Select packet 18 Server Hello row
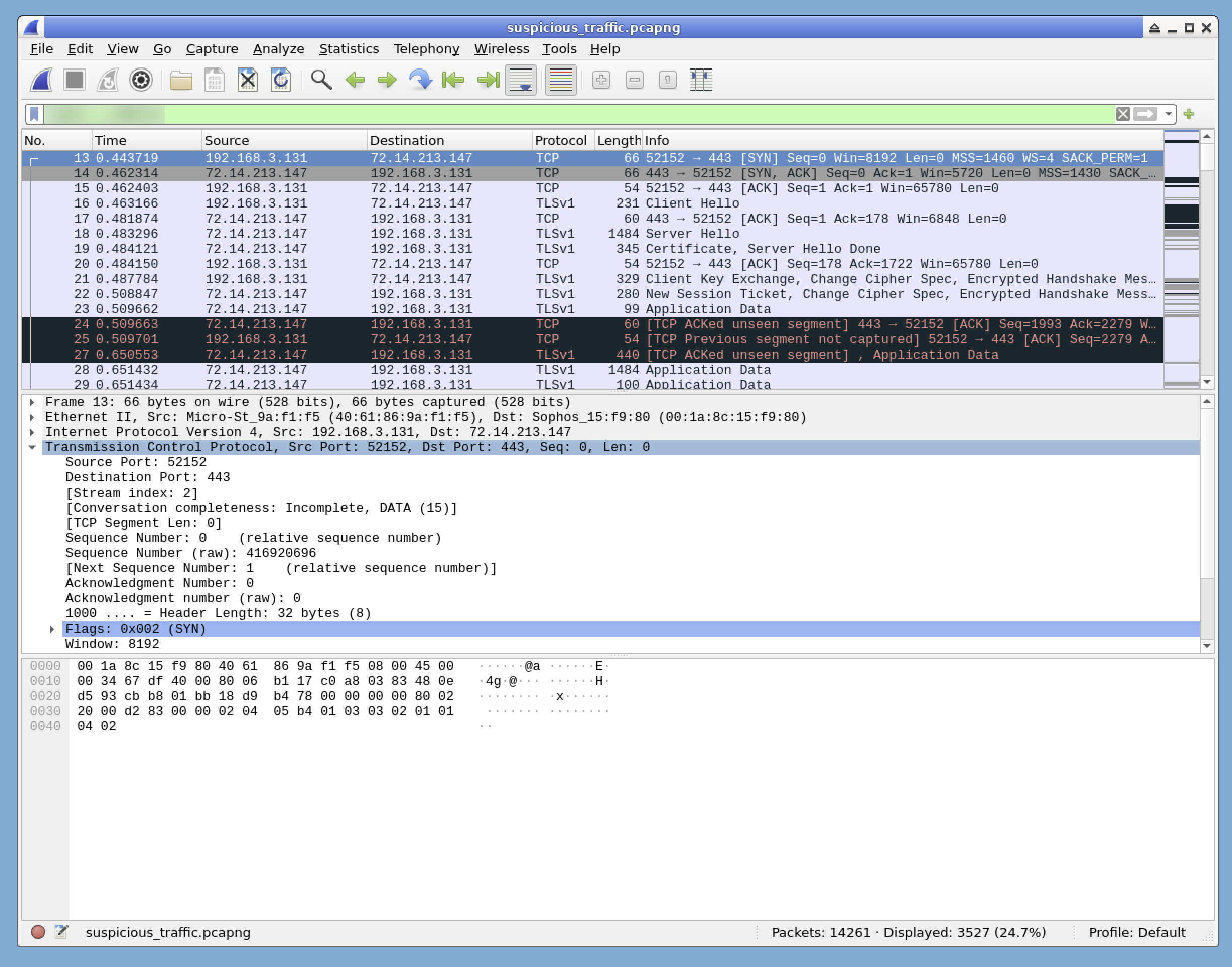 pos(592,234)
